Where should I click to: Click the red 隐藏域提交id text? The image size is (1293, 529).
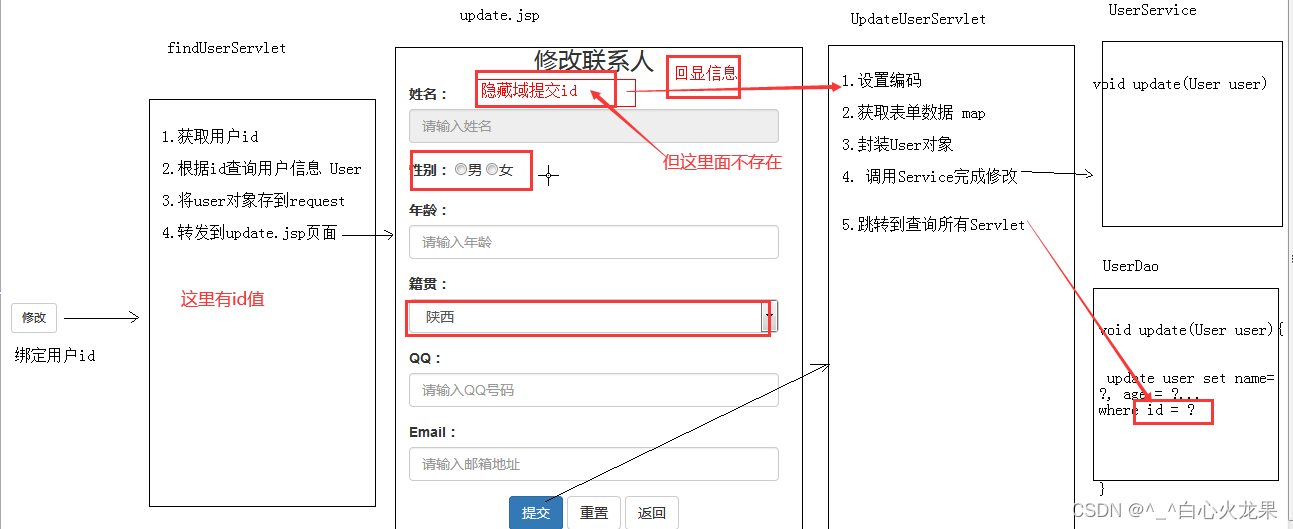529,91
